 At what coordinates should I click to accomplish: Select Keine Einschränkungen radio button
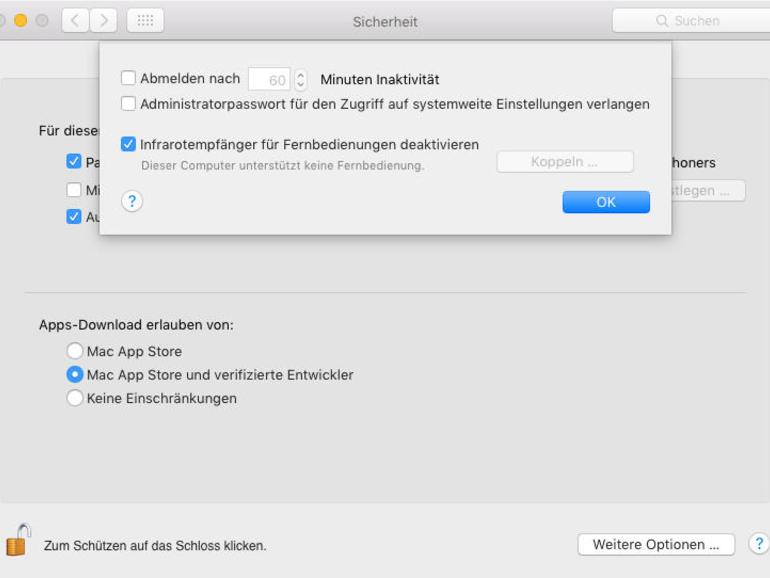coord(75,398)
